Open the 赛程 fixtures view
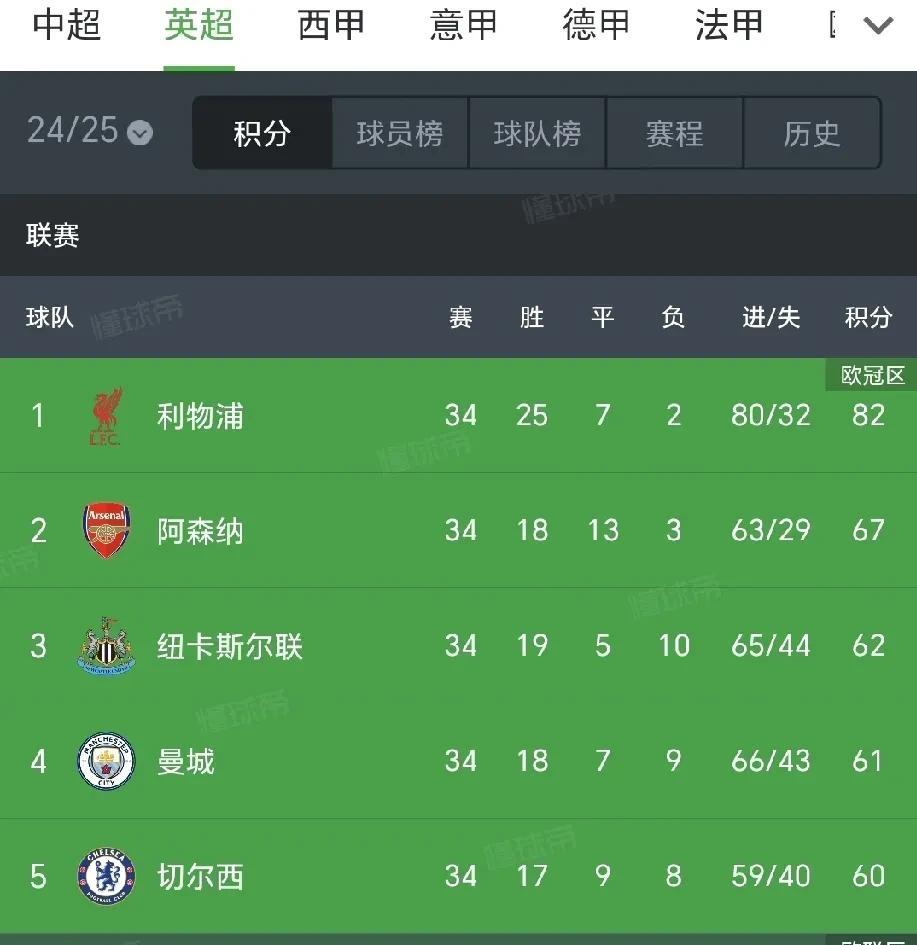 click(x=675, y=133)
